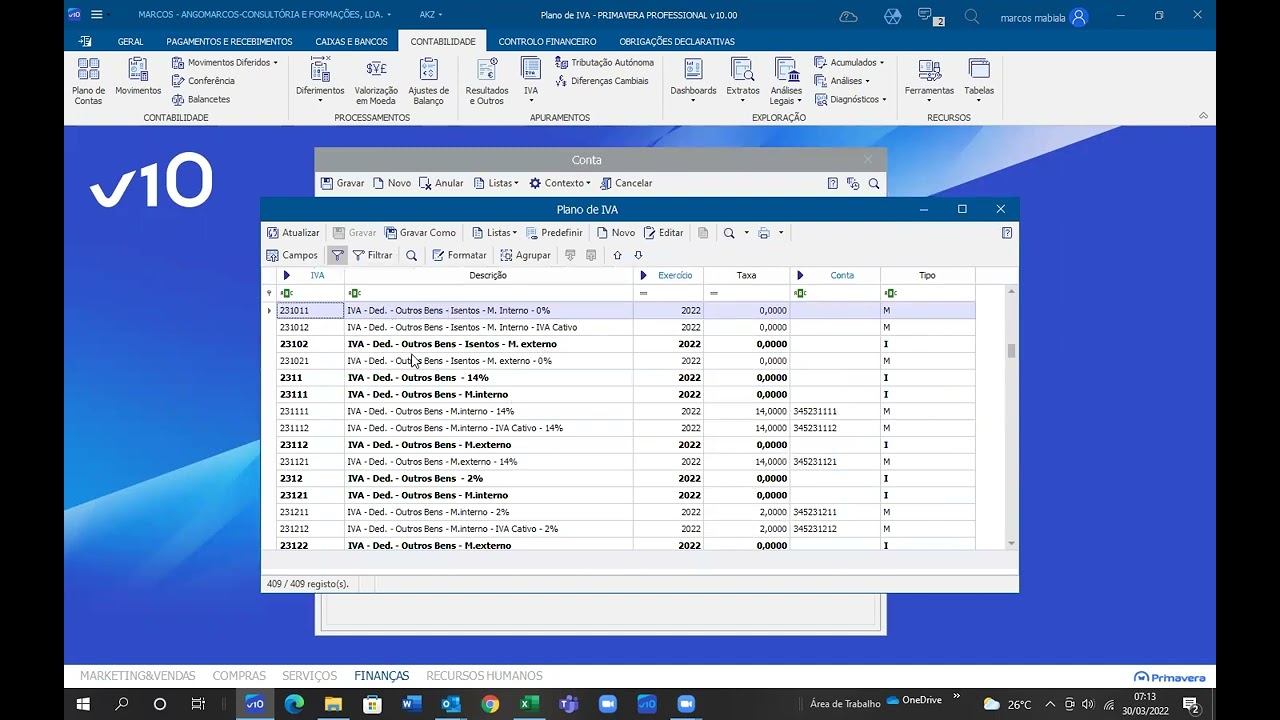Image resolution: width=1280 pixels, height=720 pixels.
Task: Open the MARKETING&VENDAS module
Action: pyautogui.click(x=138, y=676)
